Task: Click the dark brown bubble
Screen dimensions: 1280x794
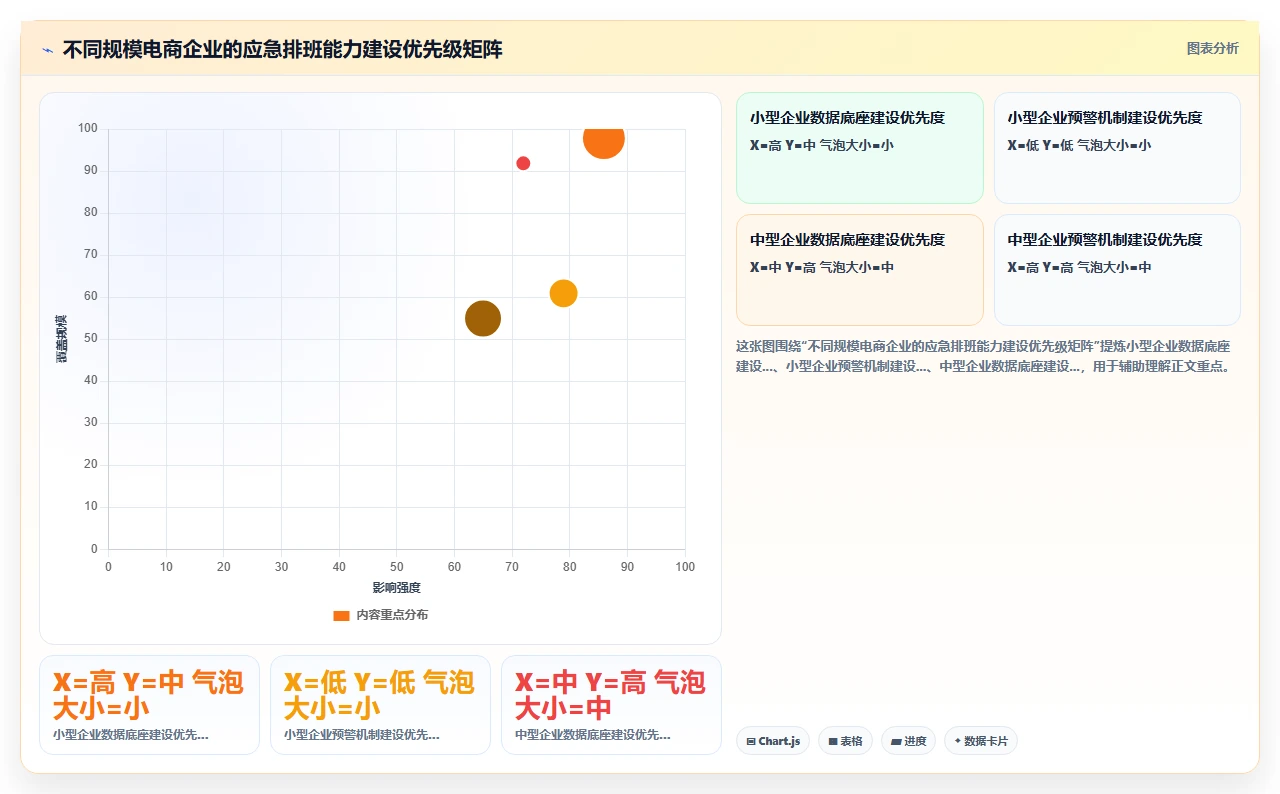Action: click(x=483, y=318)
